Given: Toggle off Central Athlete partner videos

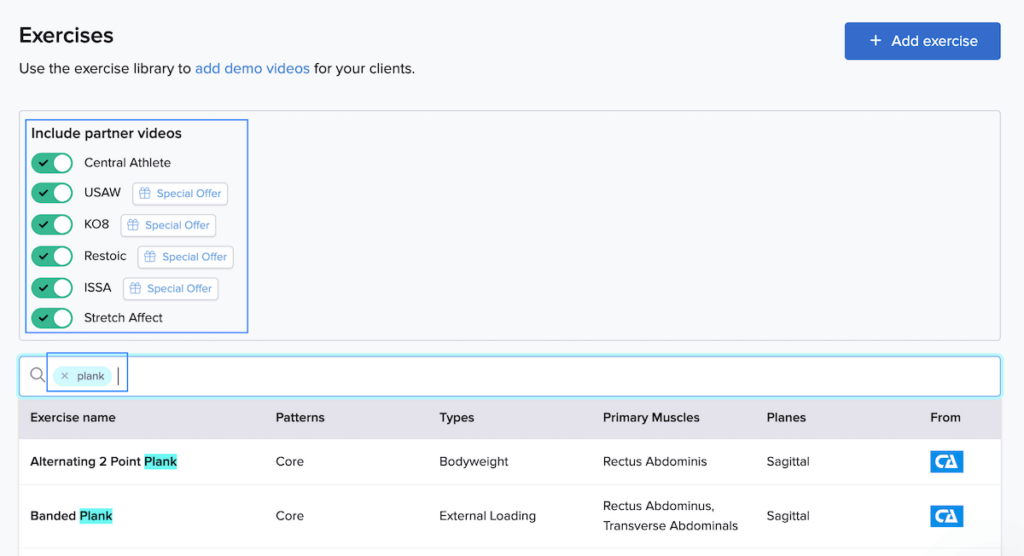Looking at the screenshot, I should [x=52, y=163].
